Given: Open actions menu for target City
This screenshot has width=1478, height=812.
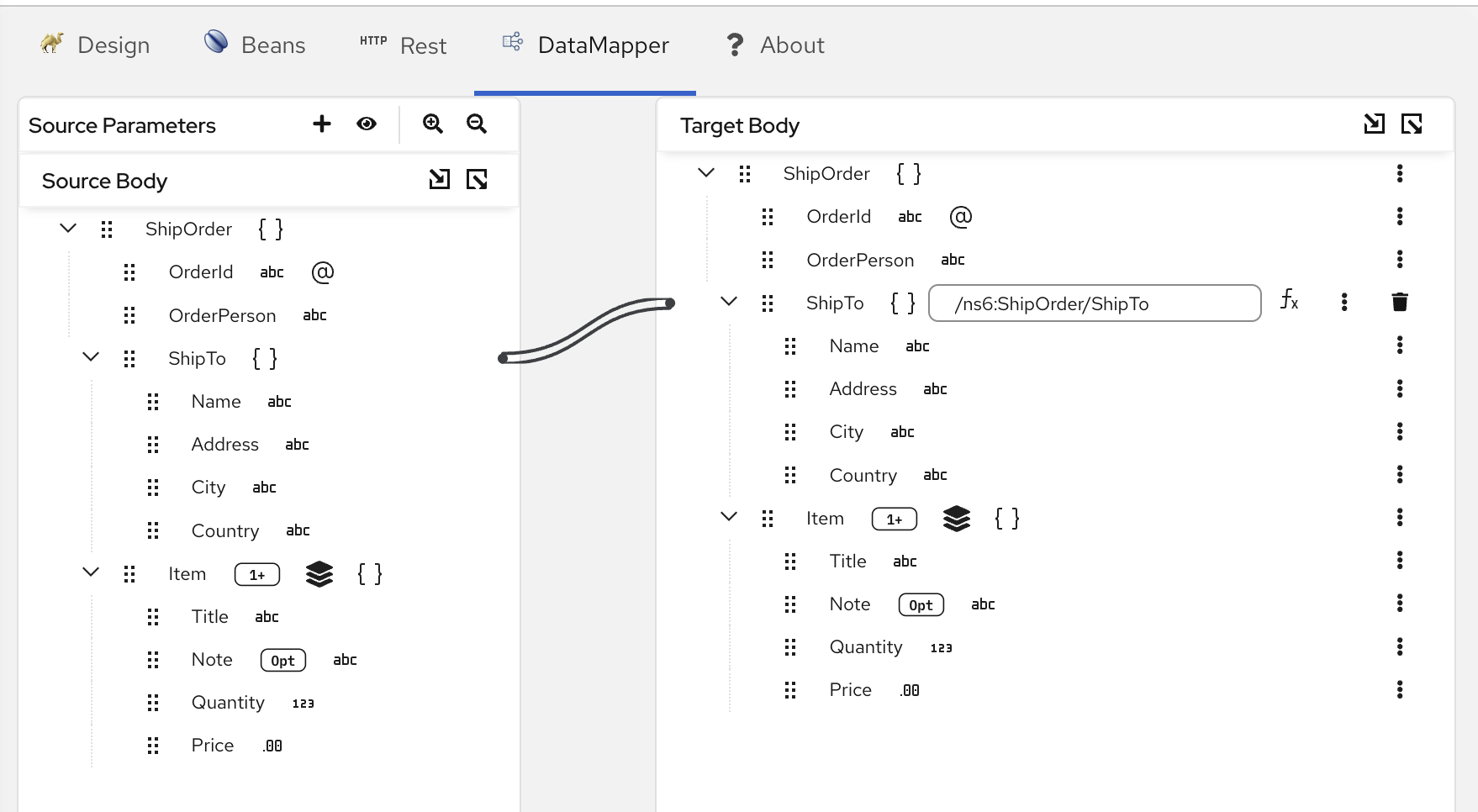Looking at the screenshot, I should point(1400,431).
